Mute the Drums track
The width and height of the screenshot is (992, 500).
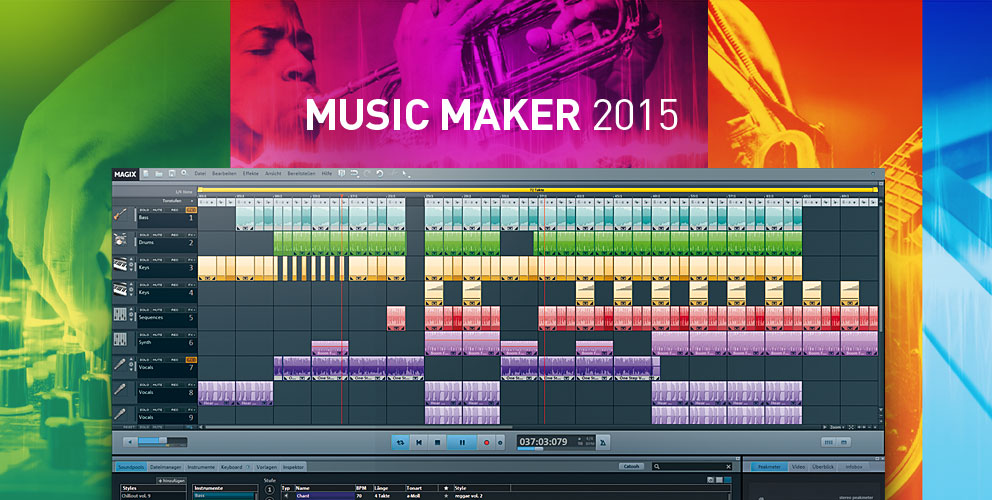(158, 235)
